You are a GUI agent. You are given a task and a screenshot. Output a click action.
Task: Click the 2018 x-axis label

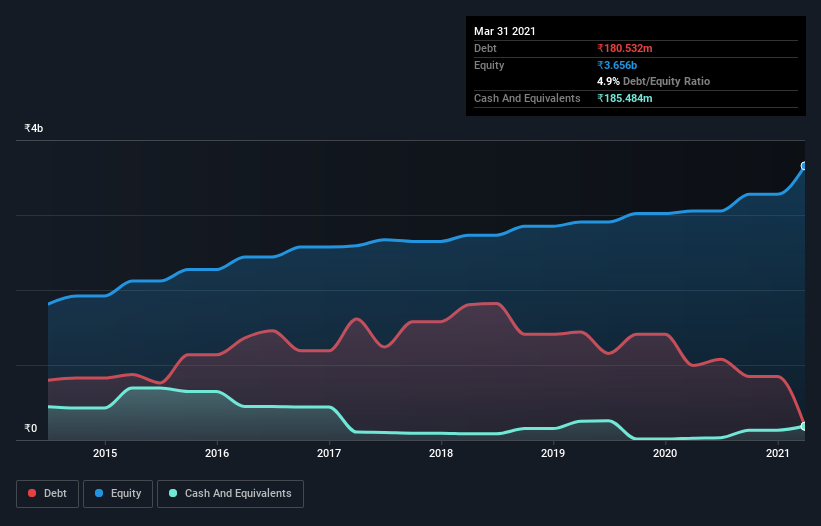click(x=441, y=453)
